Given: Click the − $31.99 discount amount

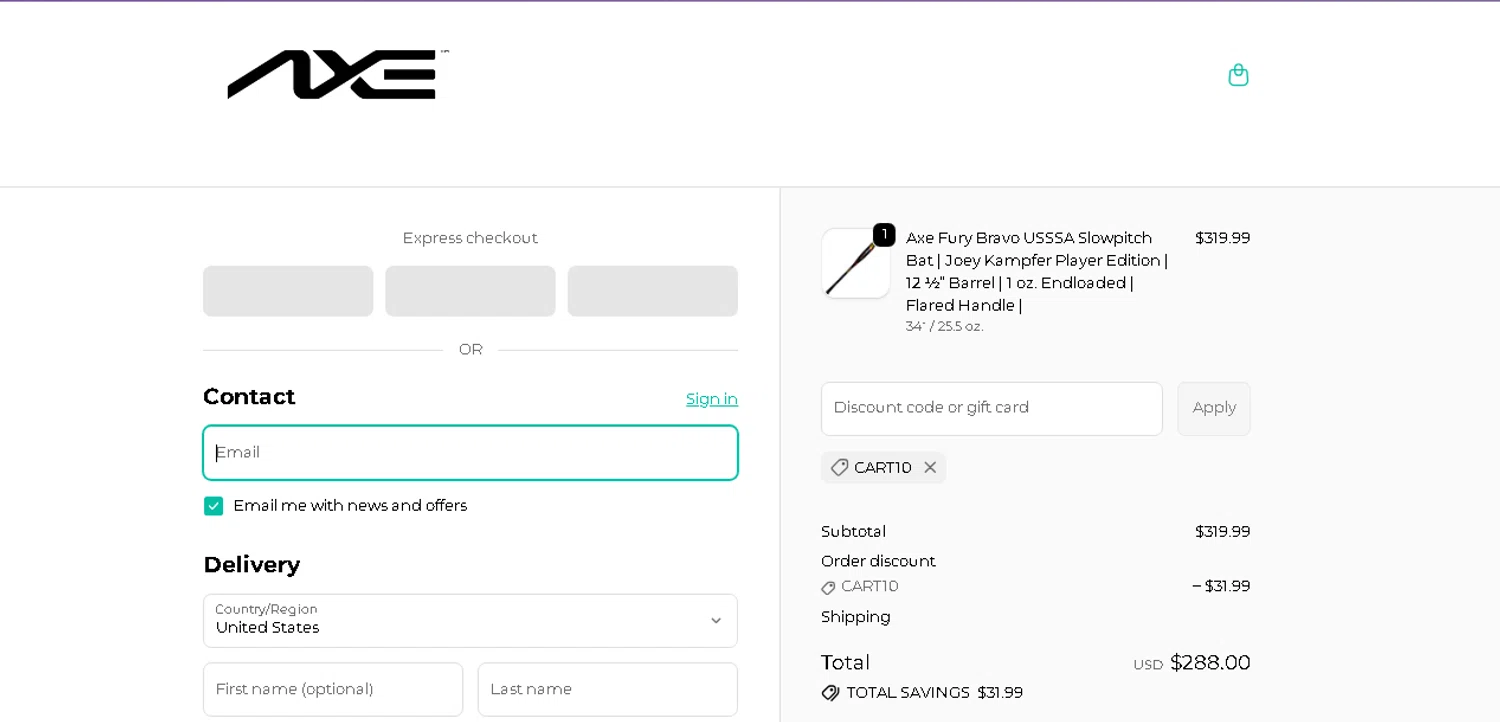Looking at the screenshot, I should 1221,586.
